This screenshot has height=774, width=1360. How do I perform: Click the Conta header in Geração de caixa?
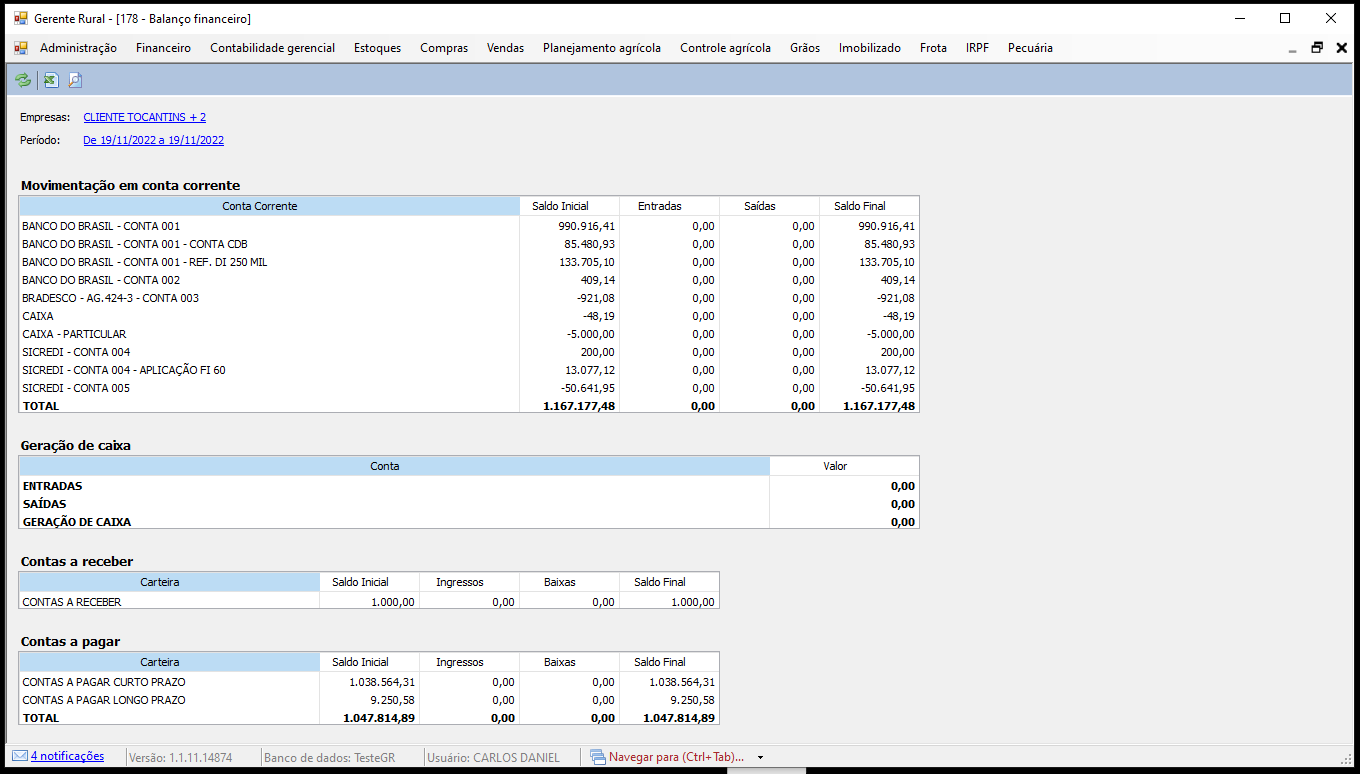click(394, 466)
